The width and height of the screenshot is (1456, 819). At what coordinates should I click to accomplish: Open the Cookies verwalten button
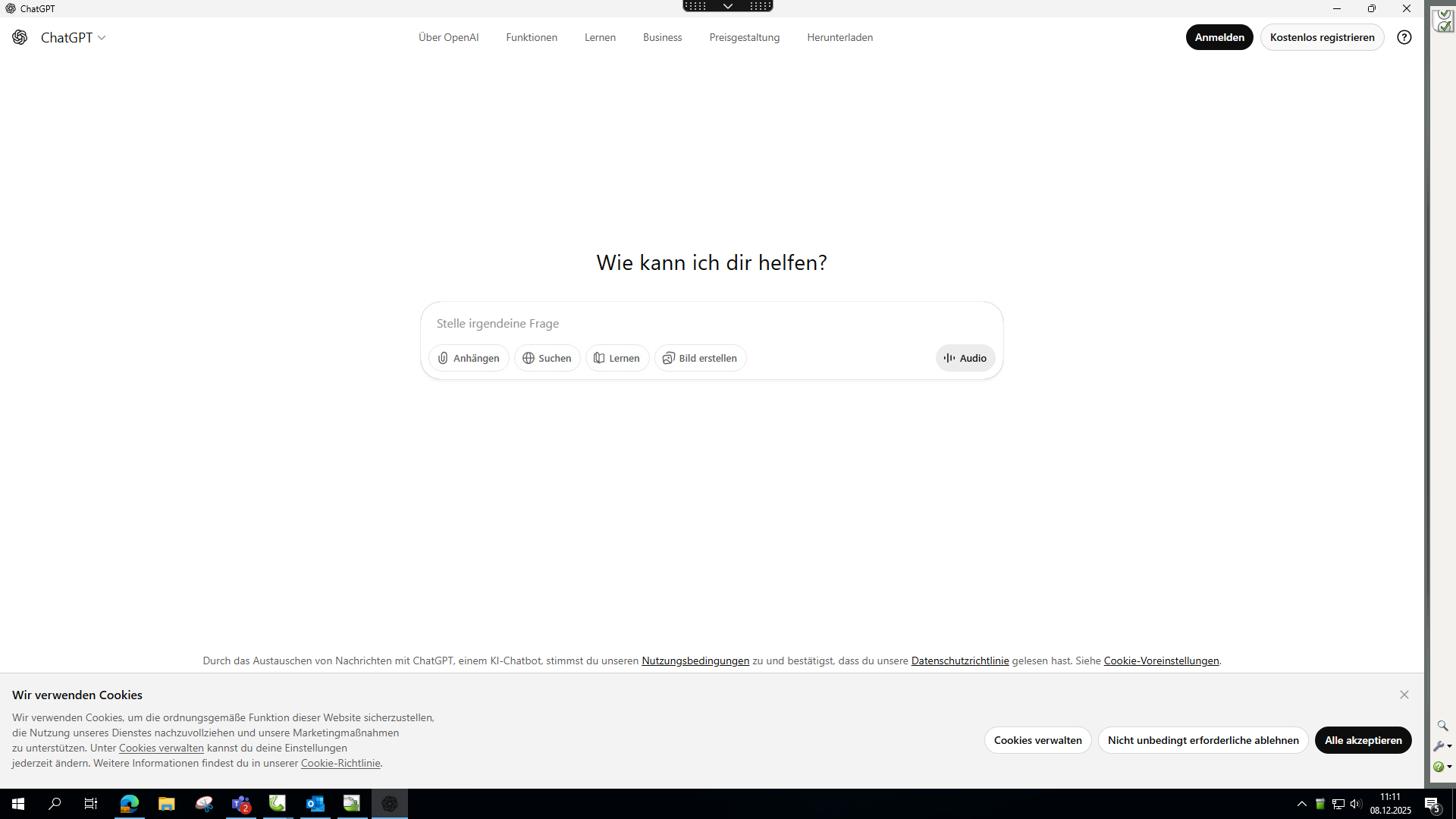coord(1037,740)
